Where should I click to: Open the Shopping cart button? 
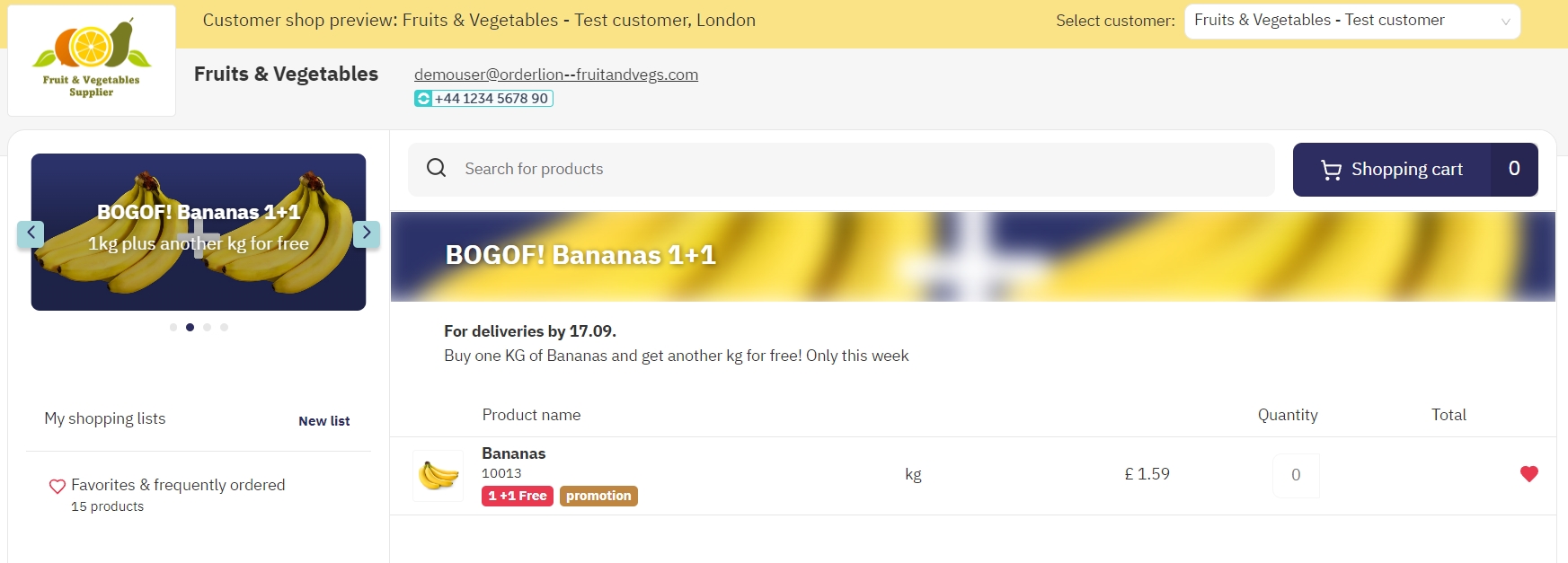pyautogui.click(x=1414, y=170)
